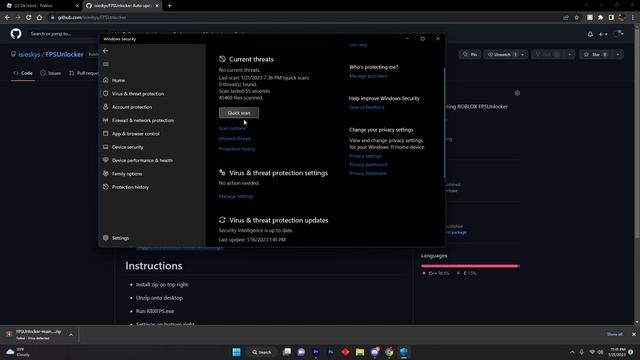Screen dimensions: 640x360
Task: Switch to the De Hood Roblox tab
Action: coord(42,6)
